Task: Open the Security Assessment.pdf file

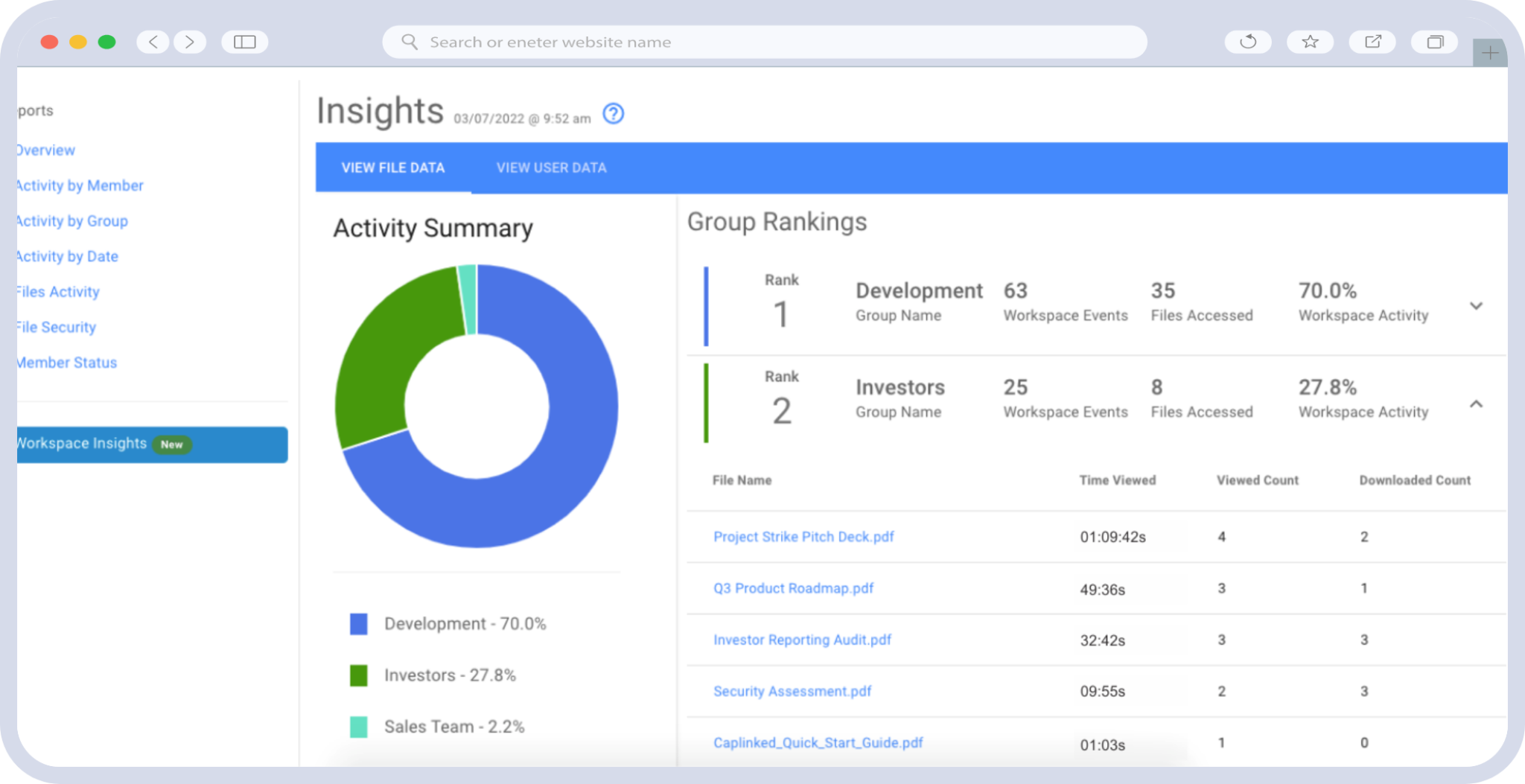Action: [792, 691]
